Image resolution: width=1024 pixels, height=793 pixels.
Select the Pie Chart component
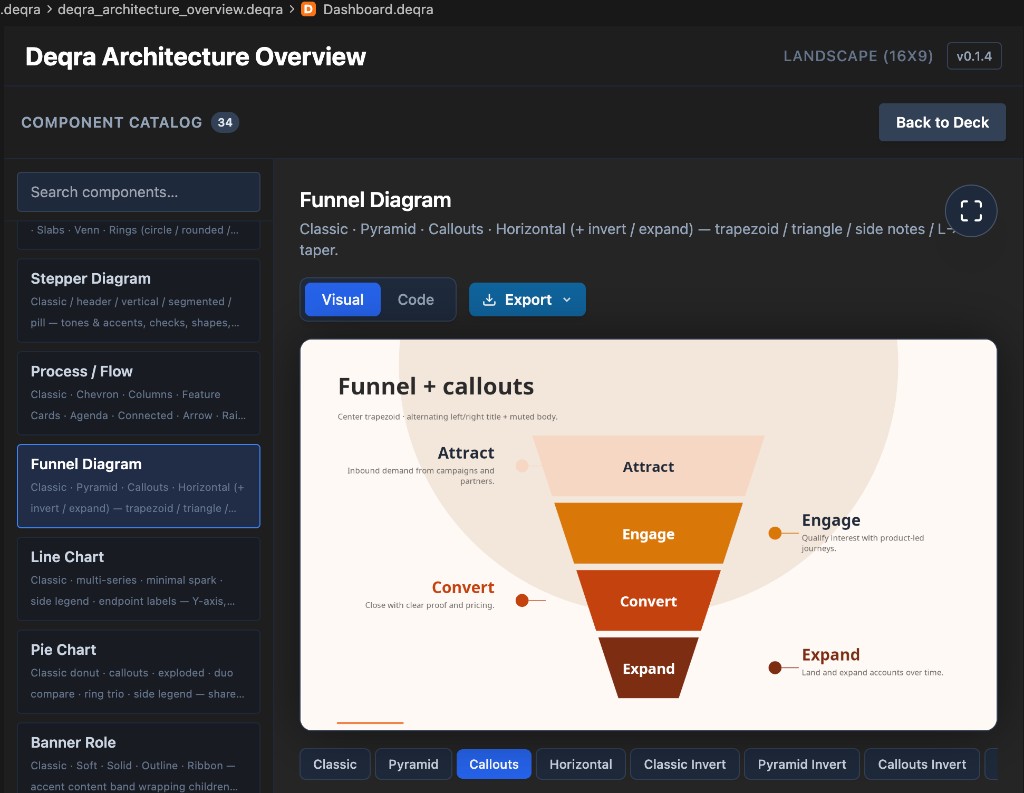pos(138,672)
